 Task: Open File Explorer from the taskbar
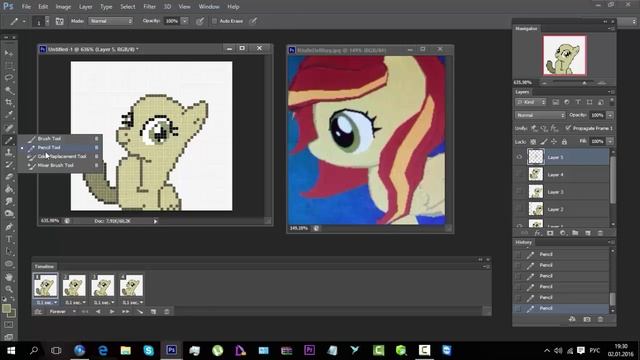[126, 350]
